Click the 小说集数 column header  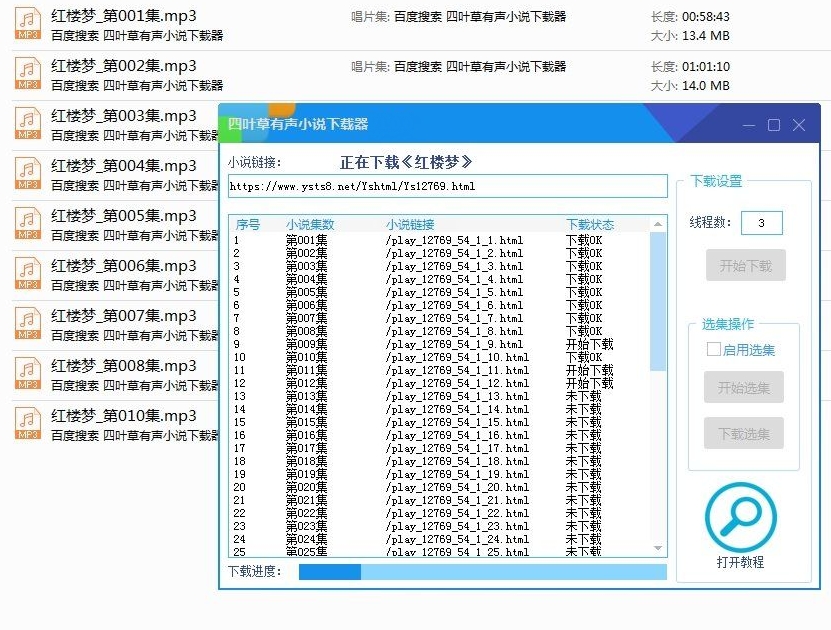coord(310,225)
